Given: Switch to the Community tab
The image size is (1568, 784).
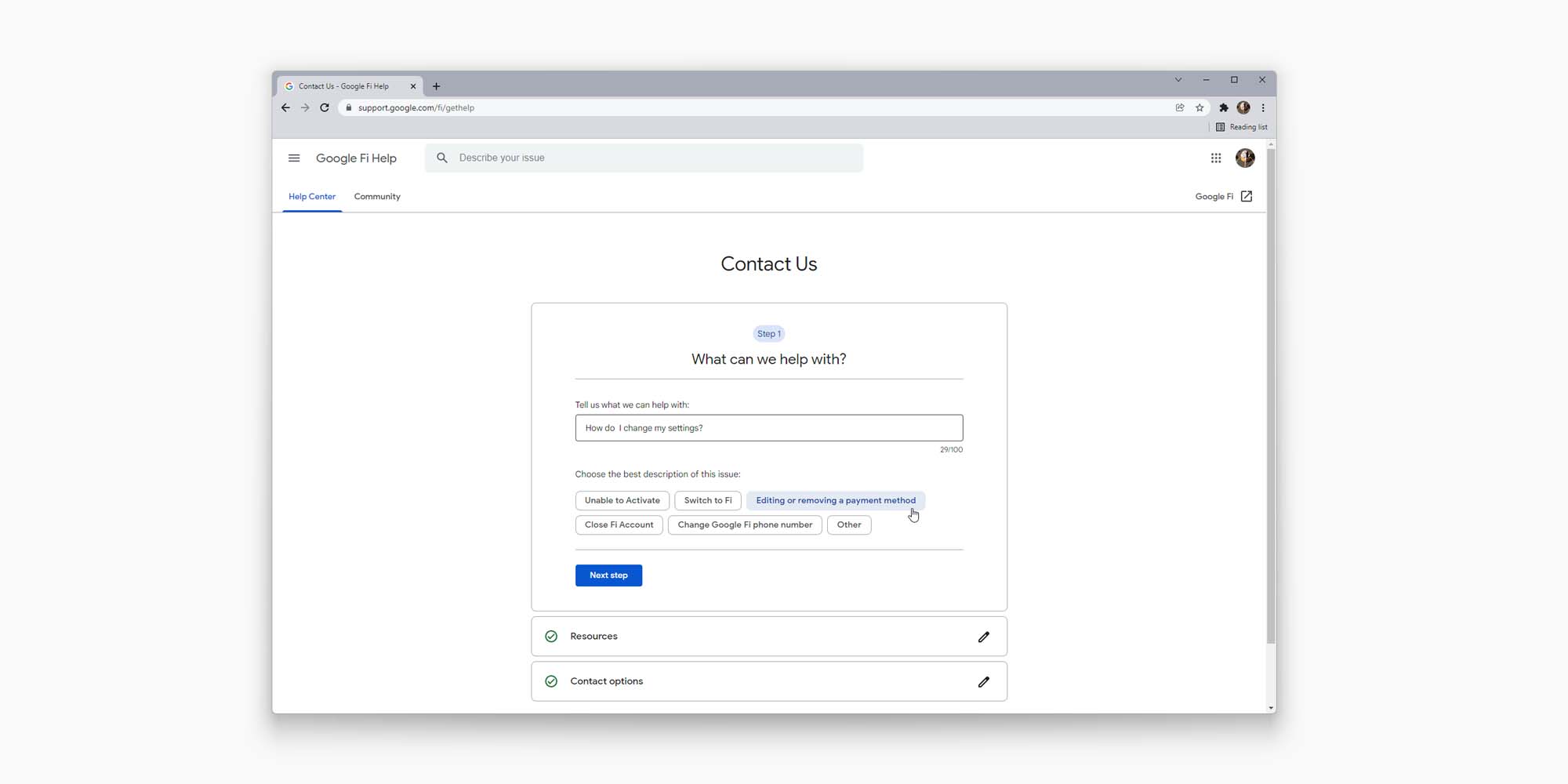Looking at the screenshot, I should coord(377,196).
